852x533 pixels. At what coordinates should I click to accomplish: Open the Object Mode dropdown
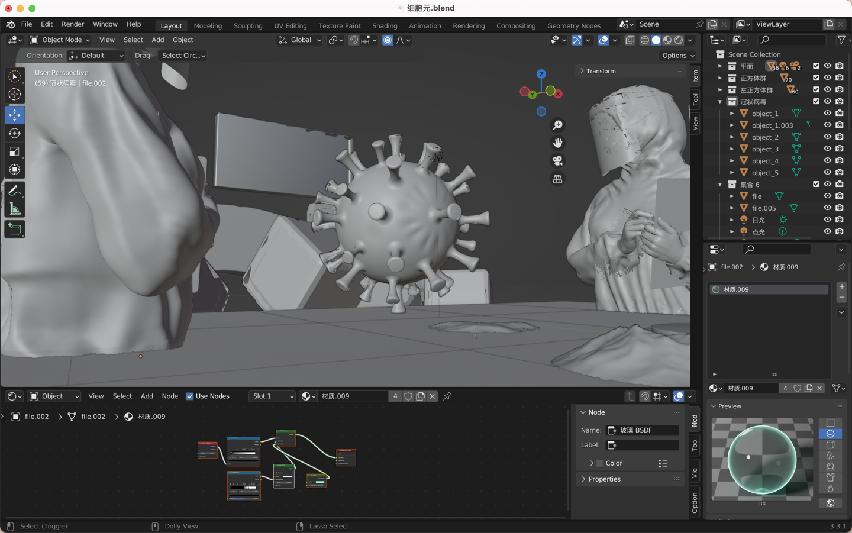pyautogui.click(x=60, y=40)
